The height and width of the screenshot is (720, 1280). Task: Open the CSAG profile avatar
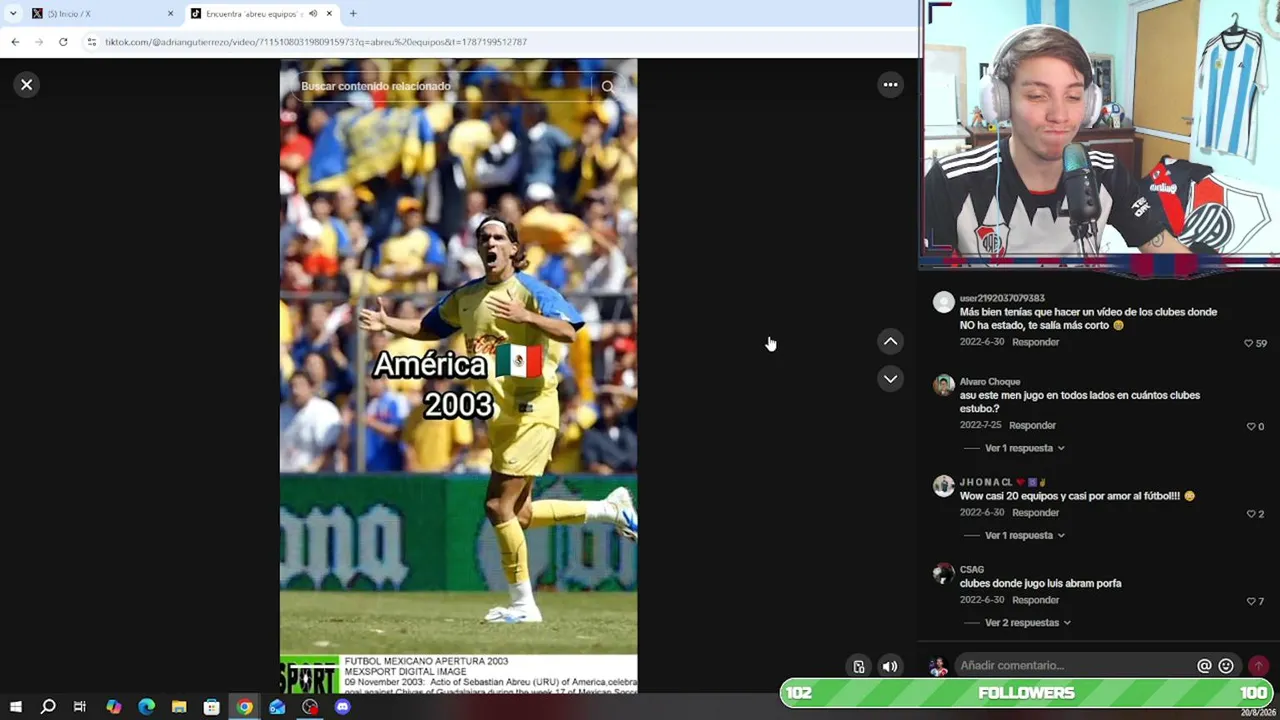click(943, 574)
